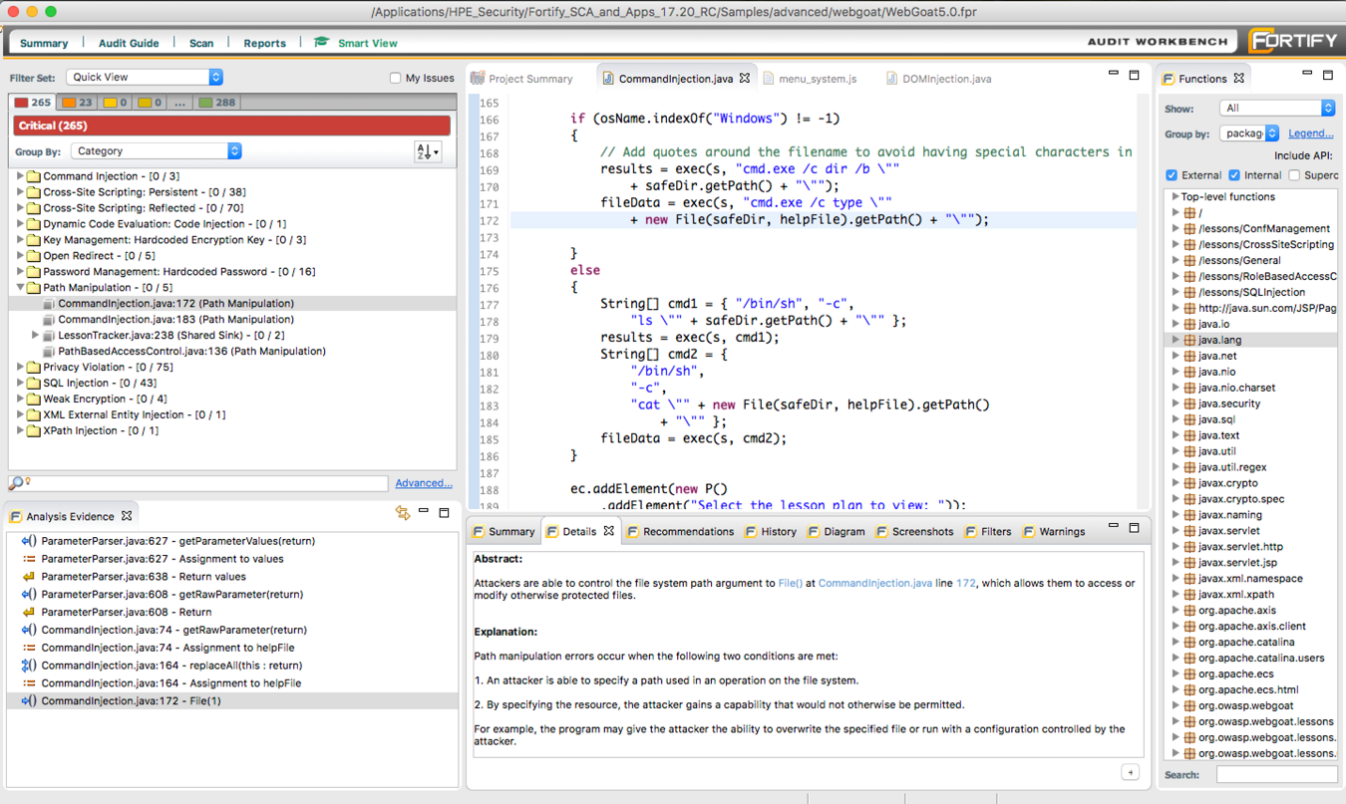Open the Audit Guide menu

(128, 43)
